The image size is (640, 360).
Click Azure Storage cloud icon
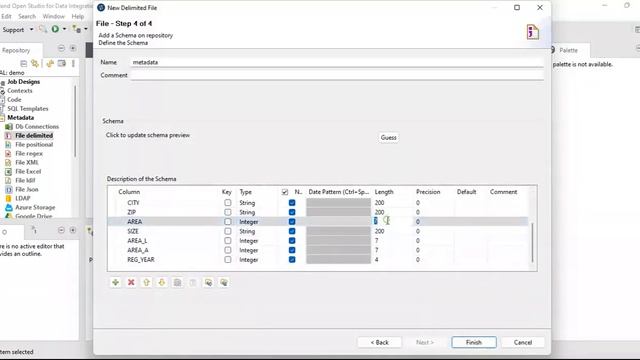coord(9,207)
